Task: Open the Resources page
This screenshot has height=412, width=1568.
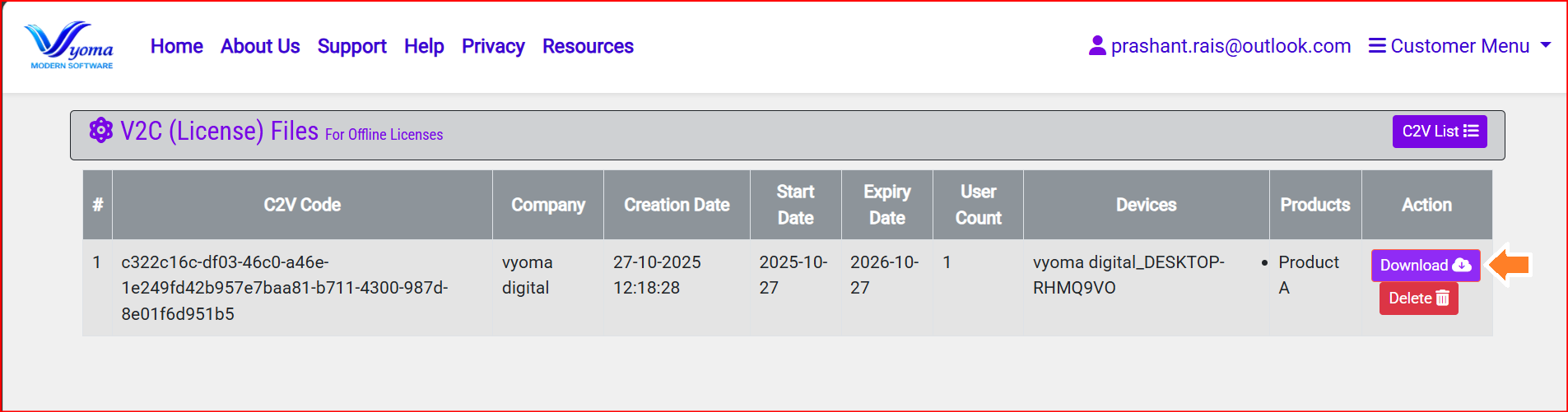Action: 588,46
